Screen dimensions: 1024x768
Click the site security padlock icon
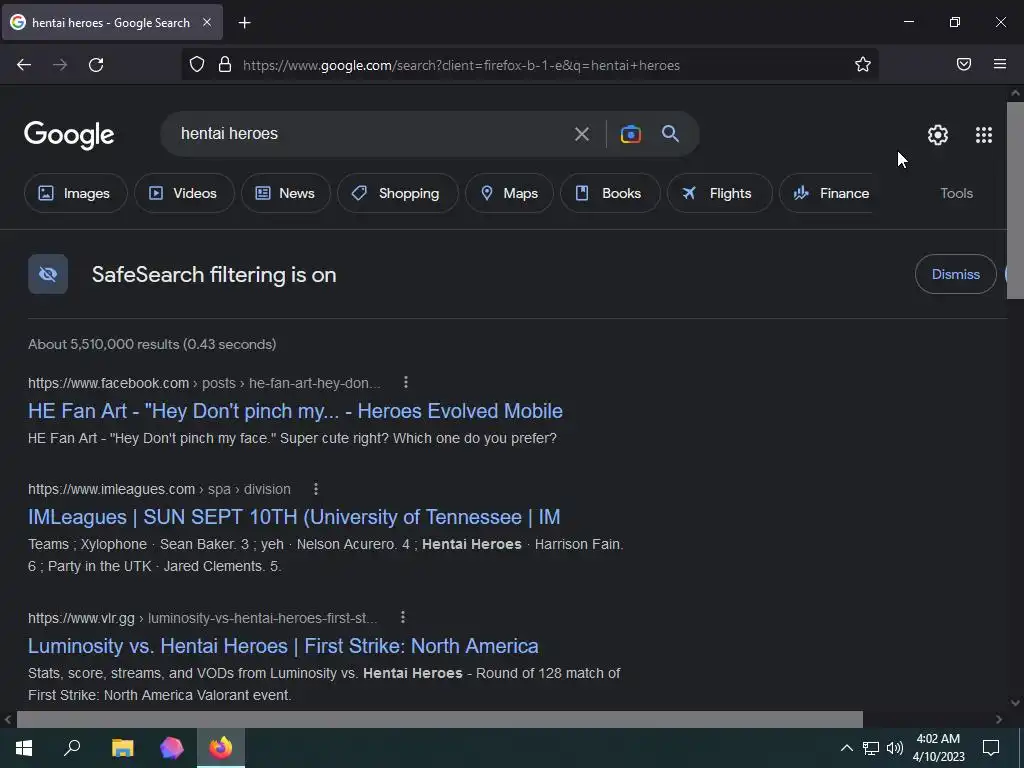pyautogui.click(x=225, y=64)
